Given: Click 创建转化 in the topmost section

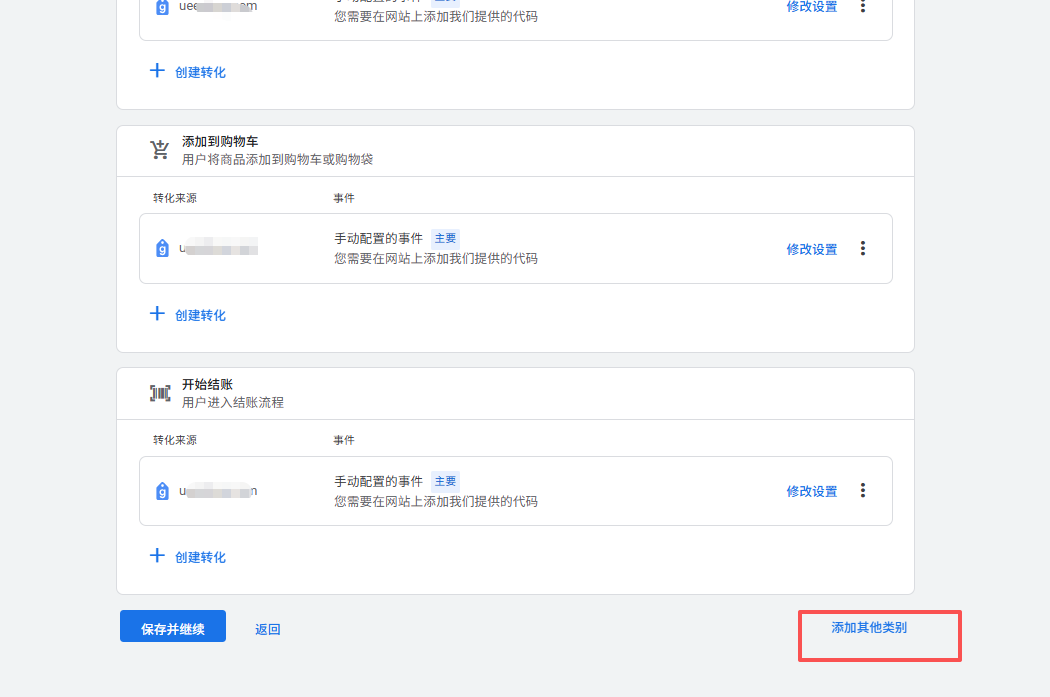Looking at the screenshot, I should (x=200, y=72).
